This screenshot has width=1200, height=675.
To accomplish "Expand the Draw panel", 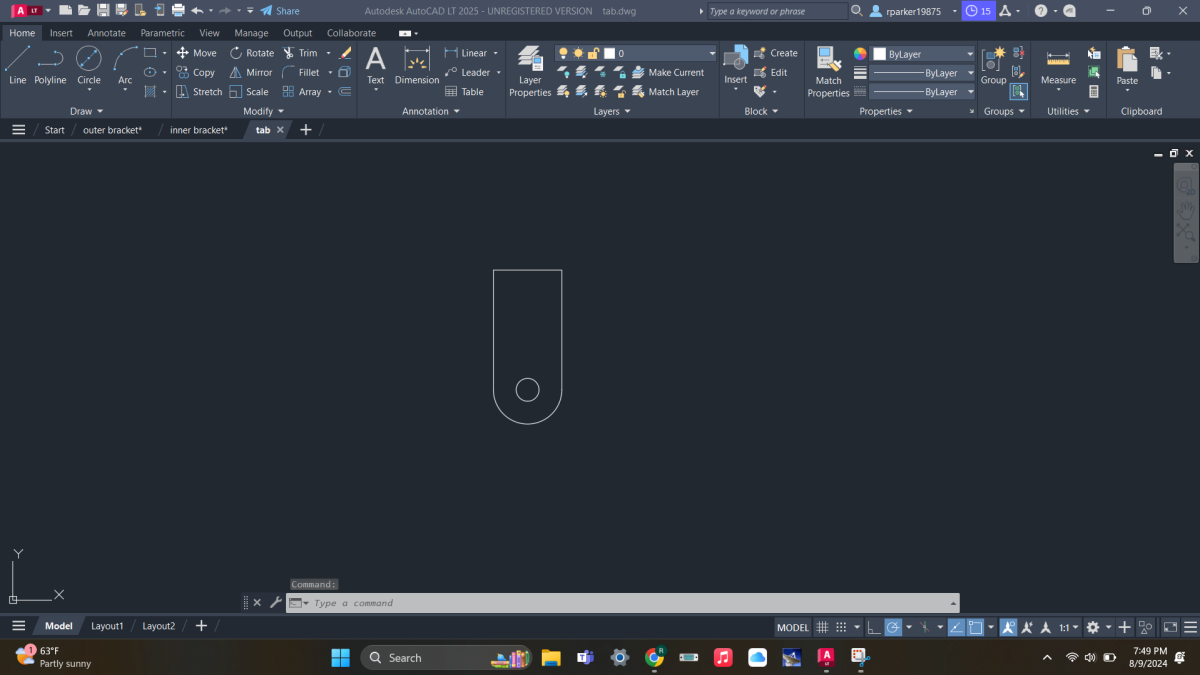I will coord(87,111).
